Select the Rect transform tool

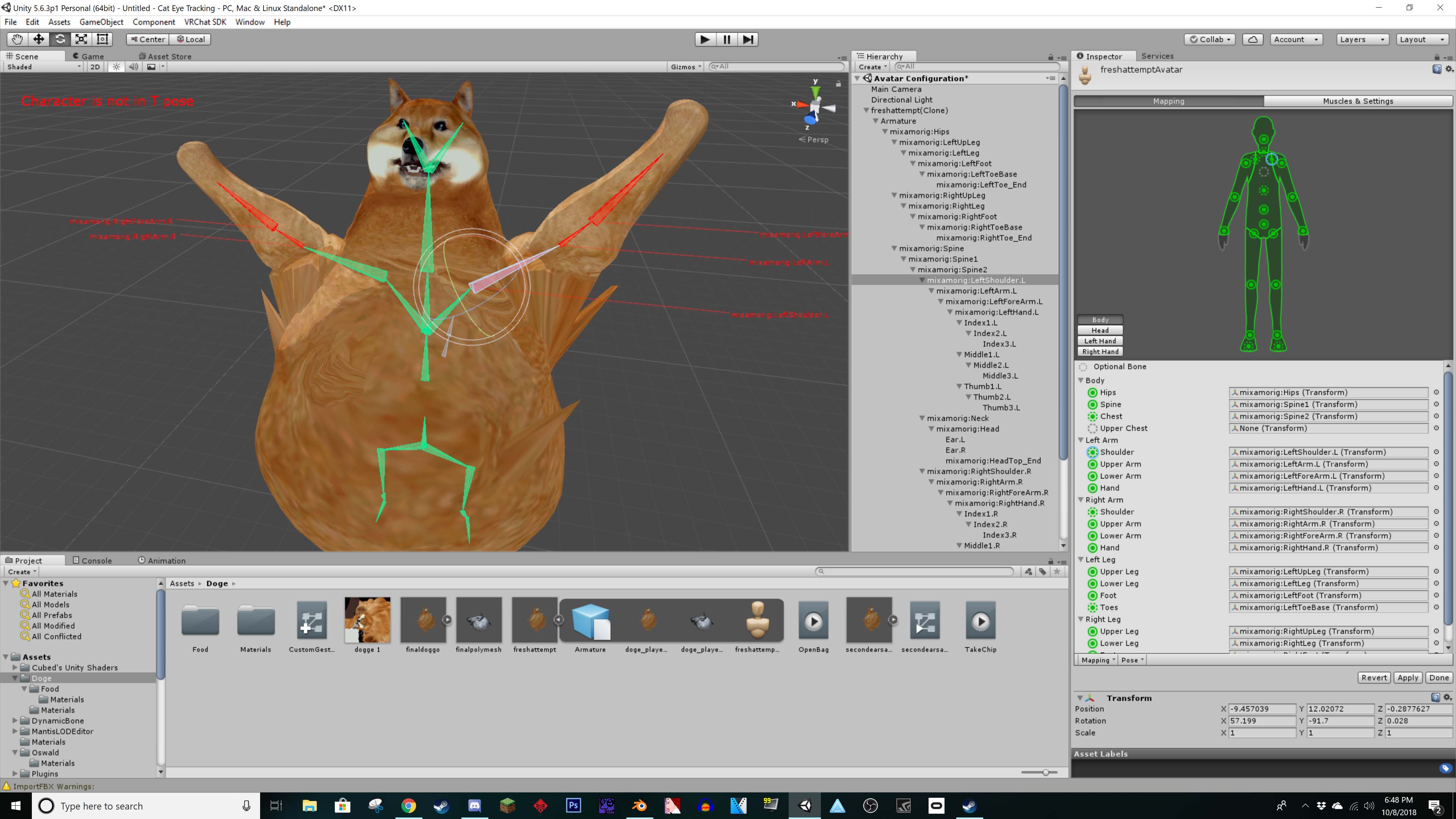pyautogui.click(x=102, y=39)
